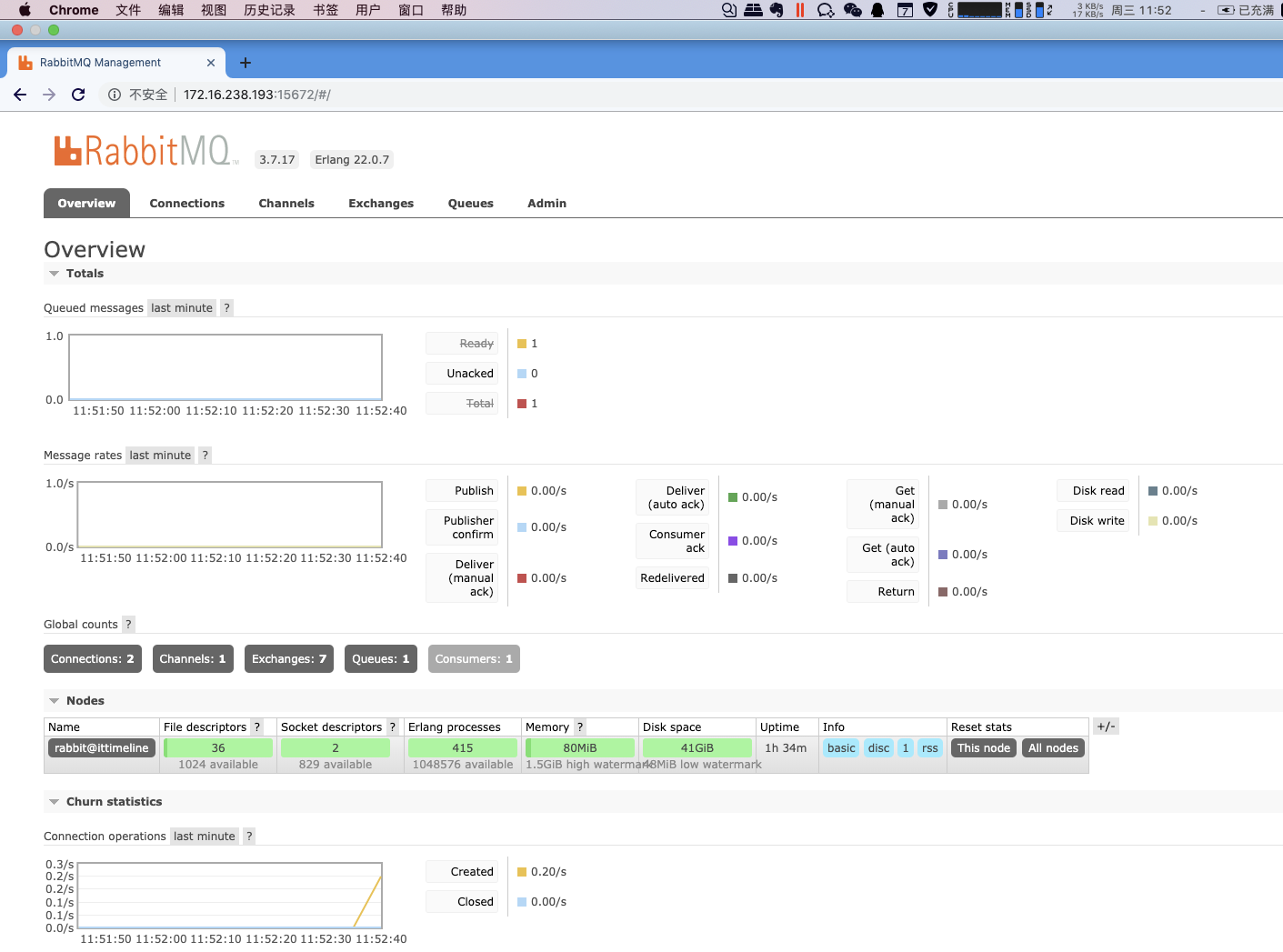The image size is (1283, 952).
Task: Select the Overview tab
Action: click(86, 204)
